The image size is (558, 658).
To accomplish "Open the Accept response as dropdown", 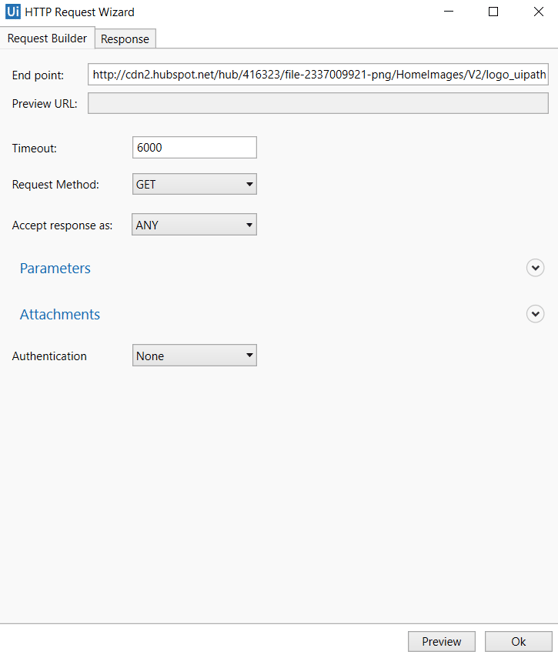I will pos(194,225).
